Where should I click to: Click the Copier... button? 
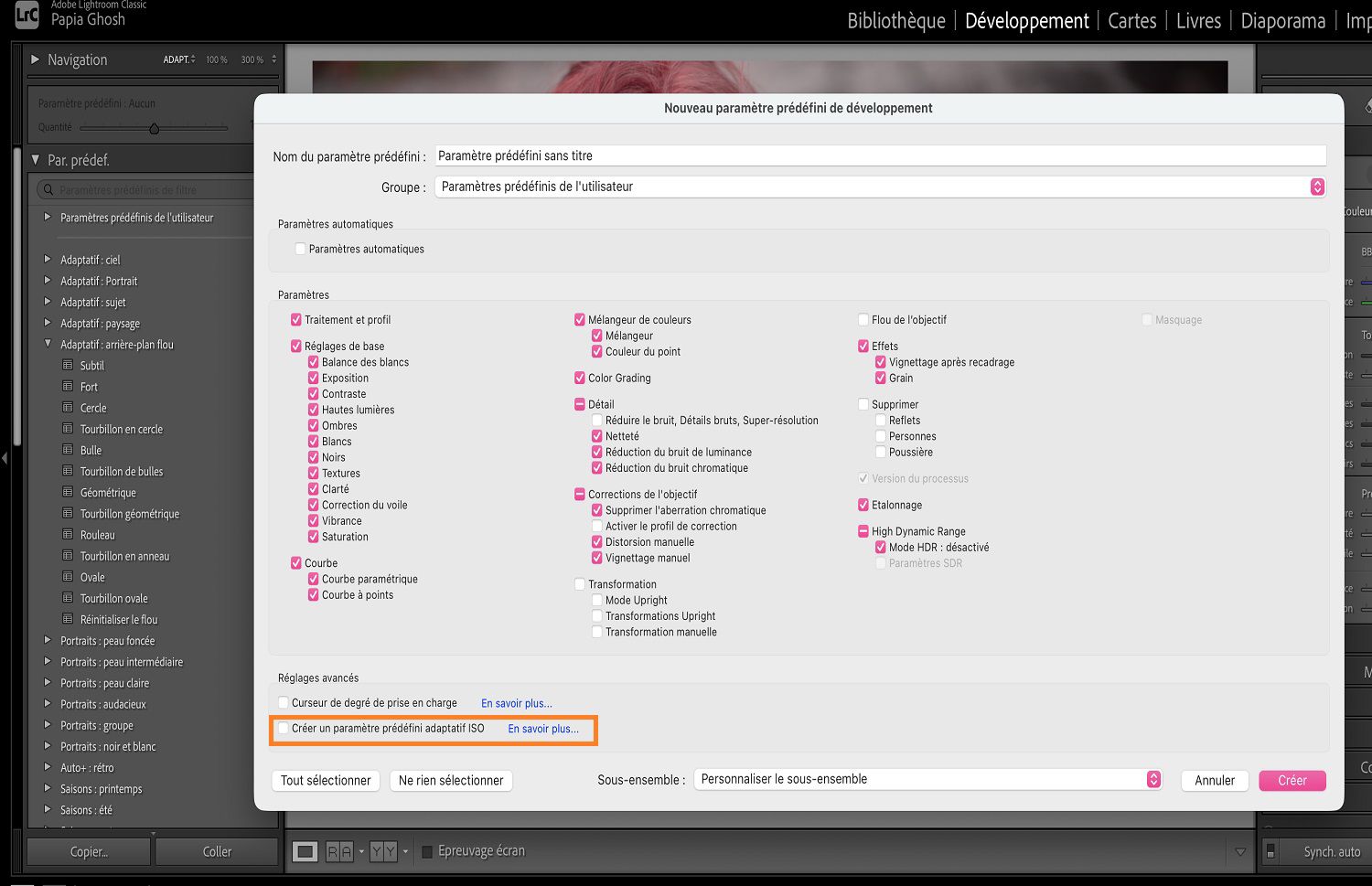[89, 851]
